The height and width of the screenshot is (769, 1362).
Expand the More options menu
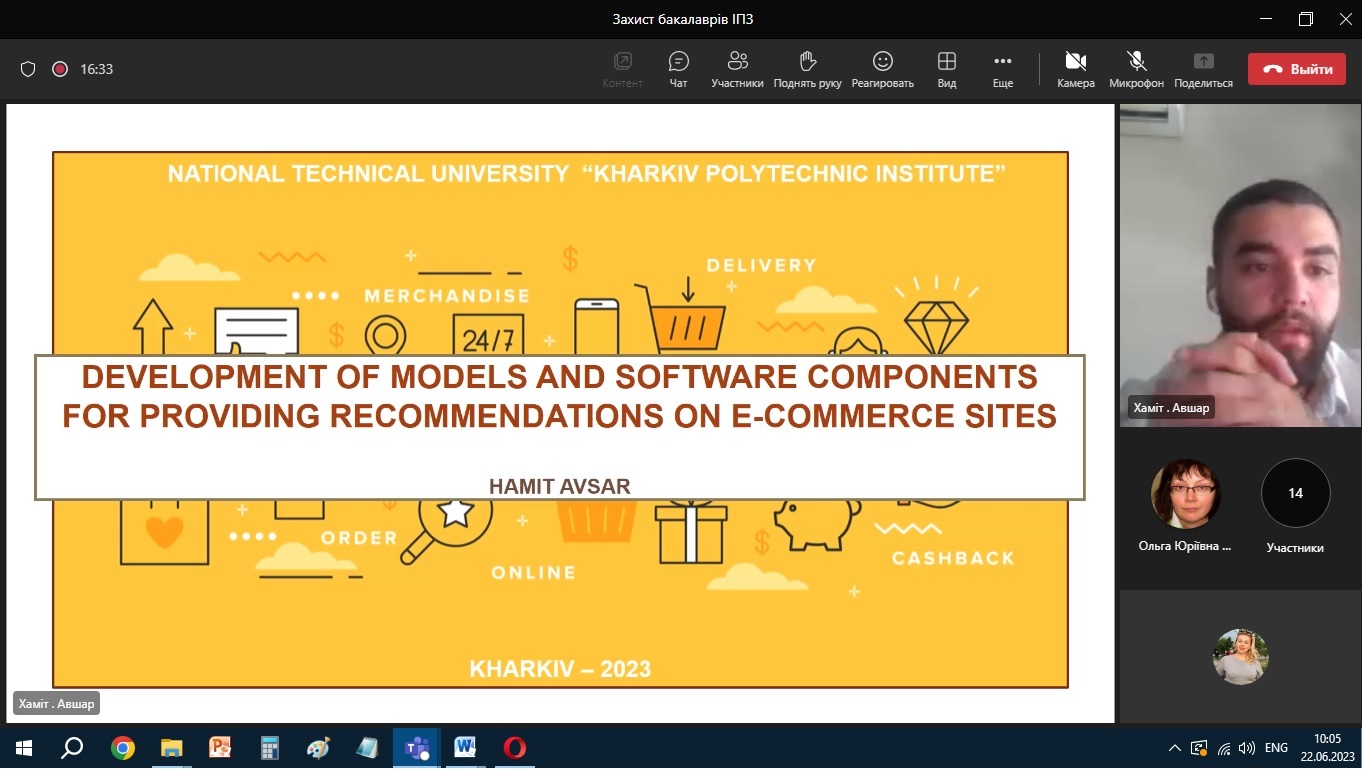click(1002, 69)
